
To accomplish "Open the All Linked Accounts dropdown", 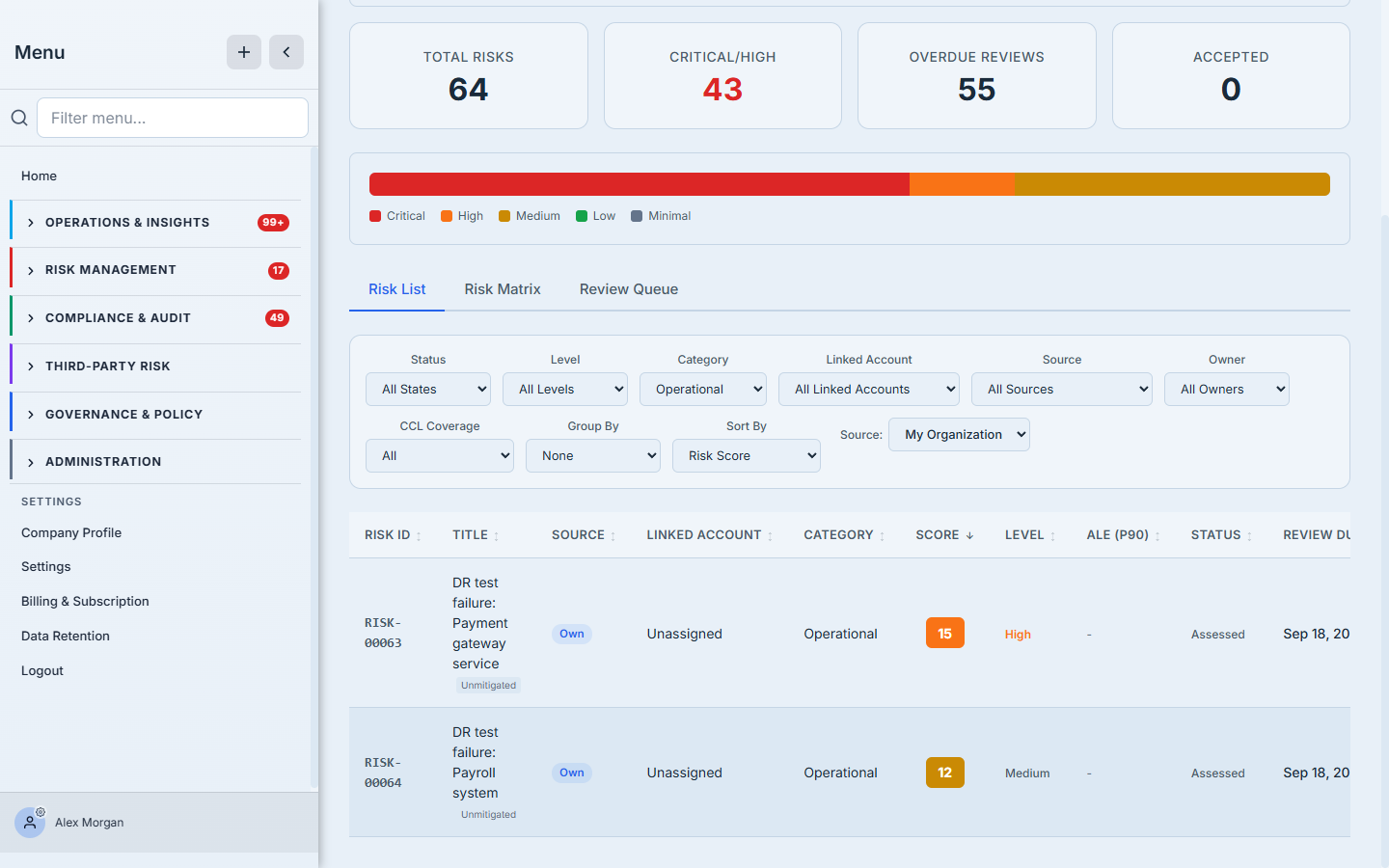I will pyautogui.click(x=869, y=390).
